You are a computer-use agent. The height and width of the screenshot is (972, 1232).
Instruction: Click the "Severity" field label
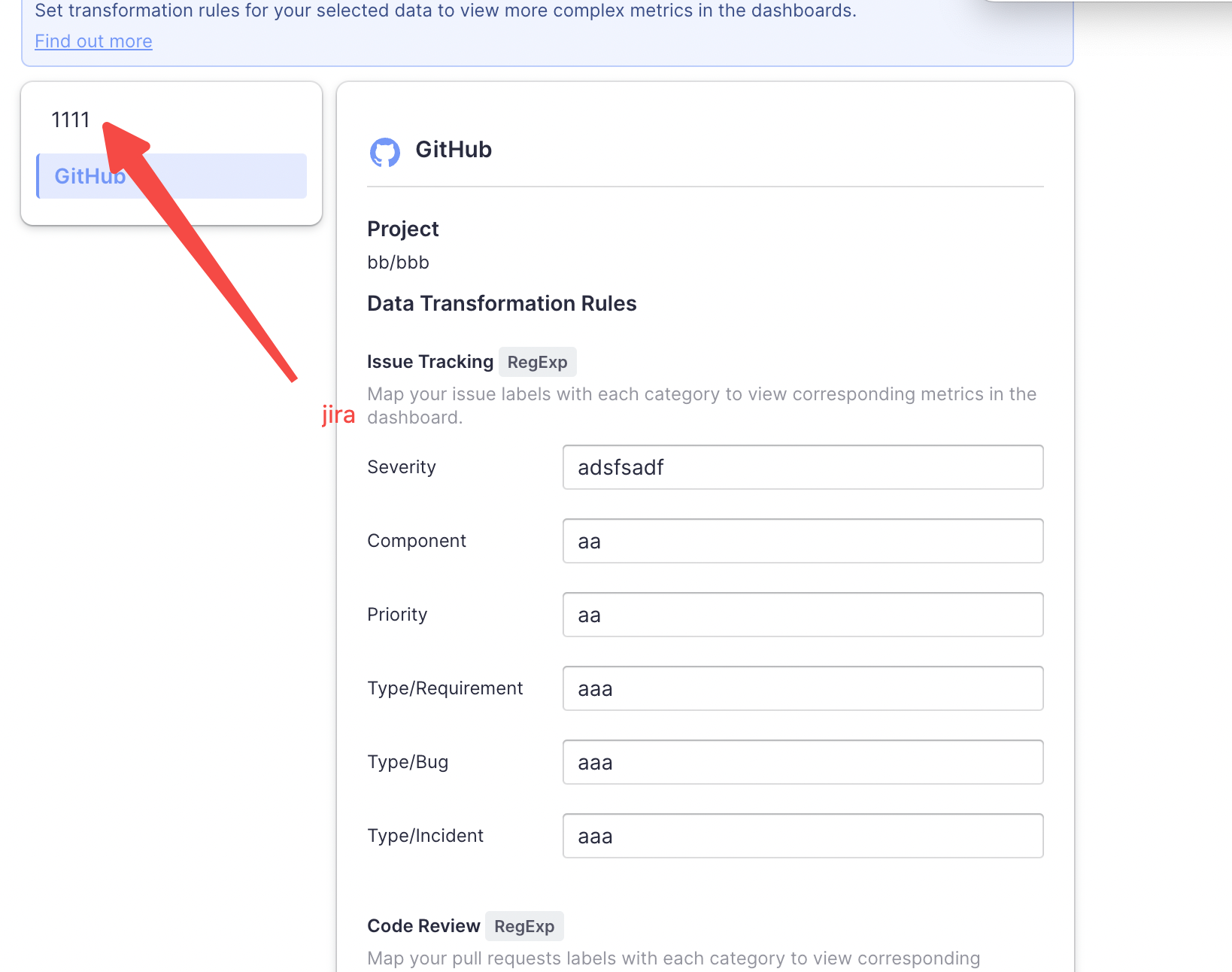point(402,466)
